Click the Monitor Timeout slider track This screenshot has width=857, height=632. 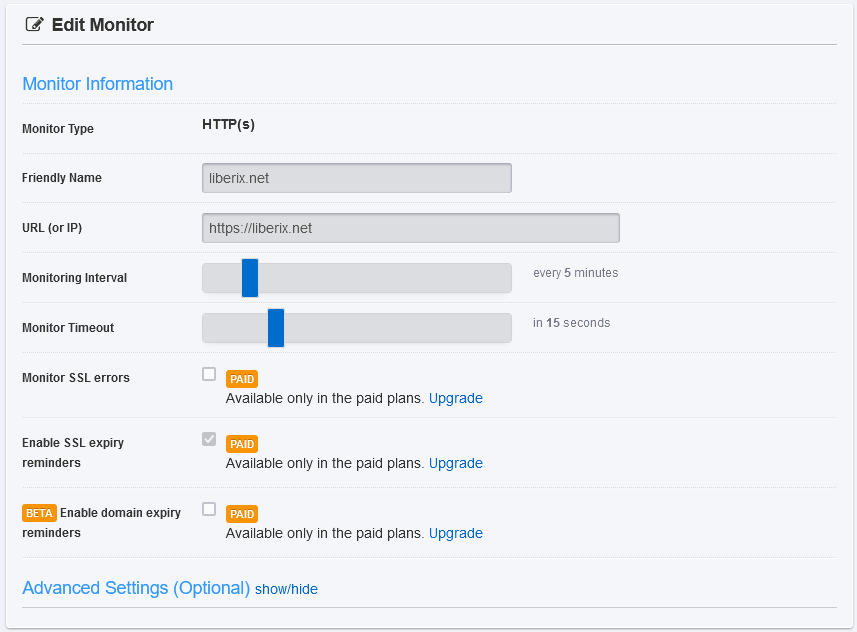(x=357, y=328)
